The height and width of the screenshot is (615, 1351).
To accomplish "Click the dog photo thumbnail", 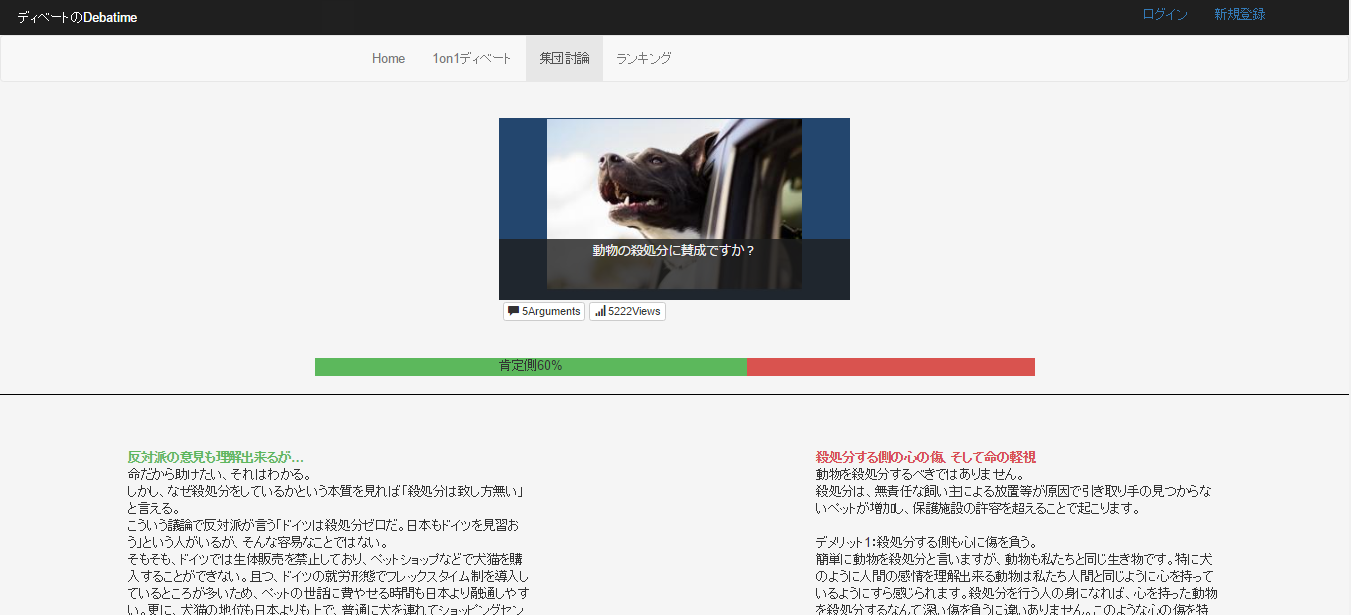I will click(x=674, y=180).
